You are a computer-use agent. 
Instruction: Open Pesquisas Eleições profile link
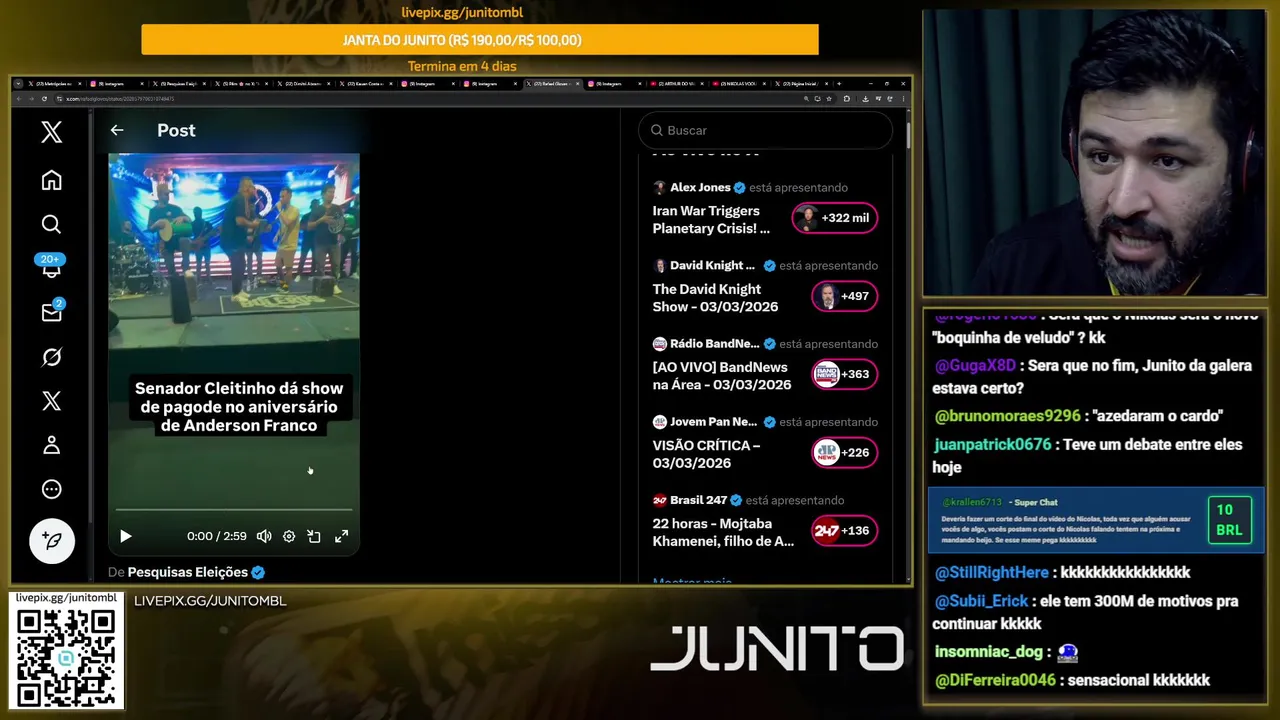point(188,572)
